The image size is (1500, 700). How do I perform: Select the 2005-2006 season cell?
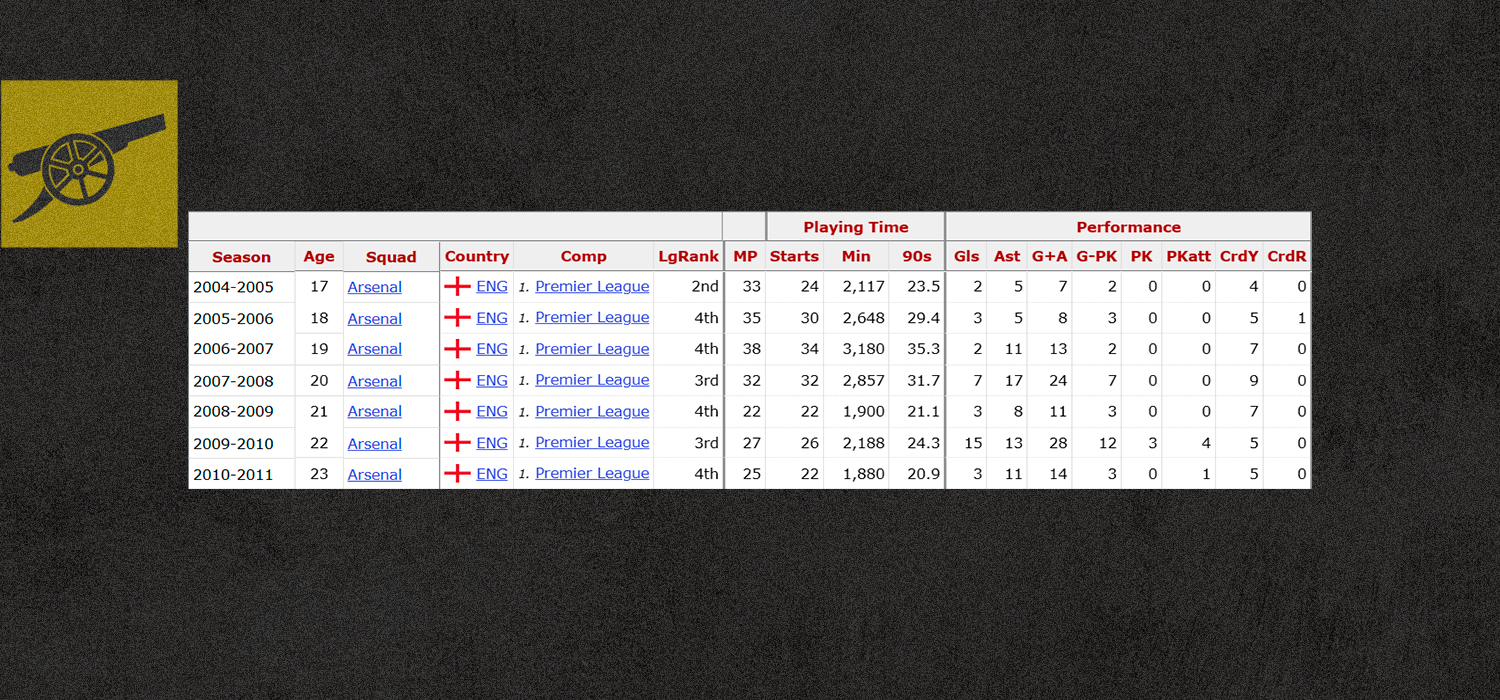242,318
